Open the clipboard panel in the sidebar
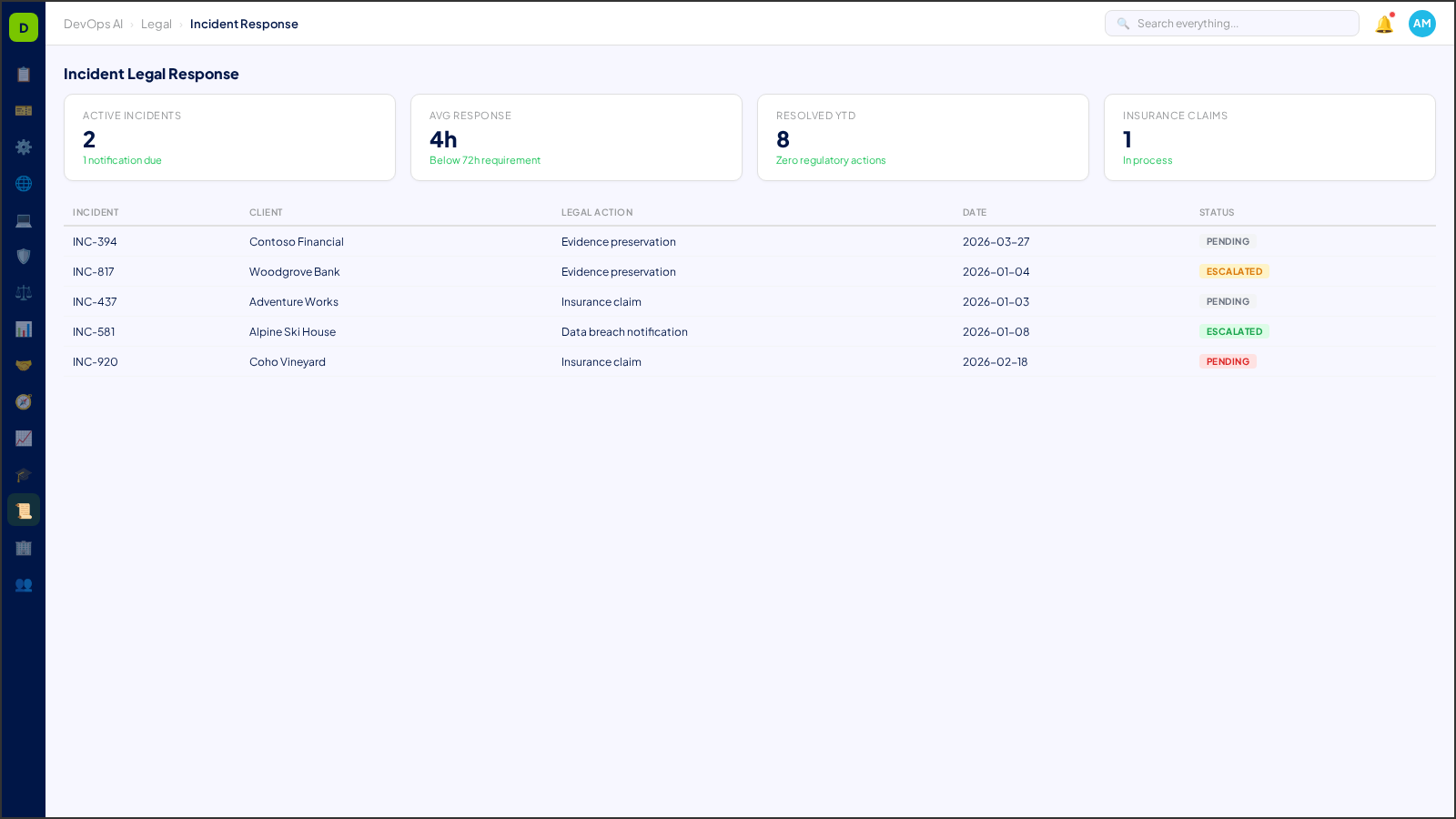This screenshot has width=1456, height=819. [x=24, y=75]
